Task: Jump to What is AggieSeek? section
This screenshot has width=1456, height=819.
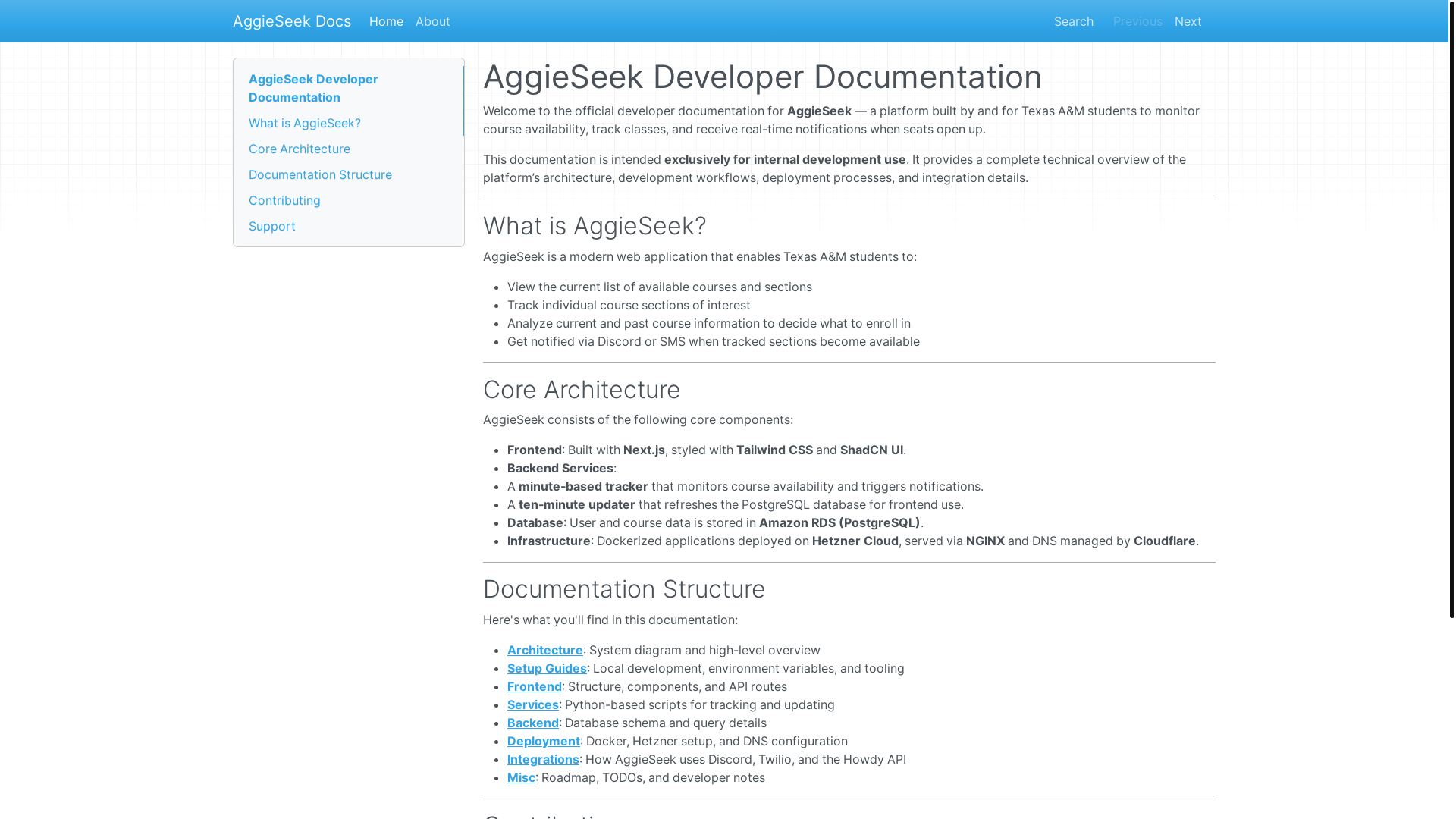Action: pyautogui.click(x=305, y=123)
